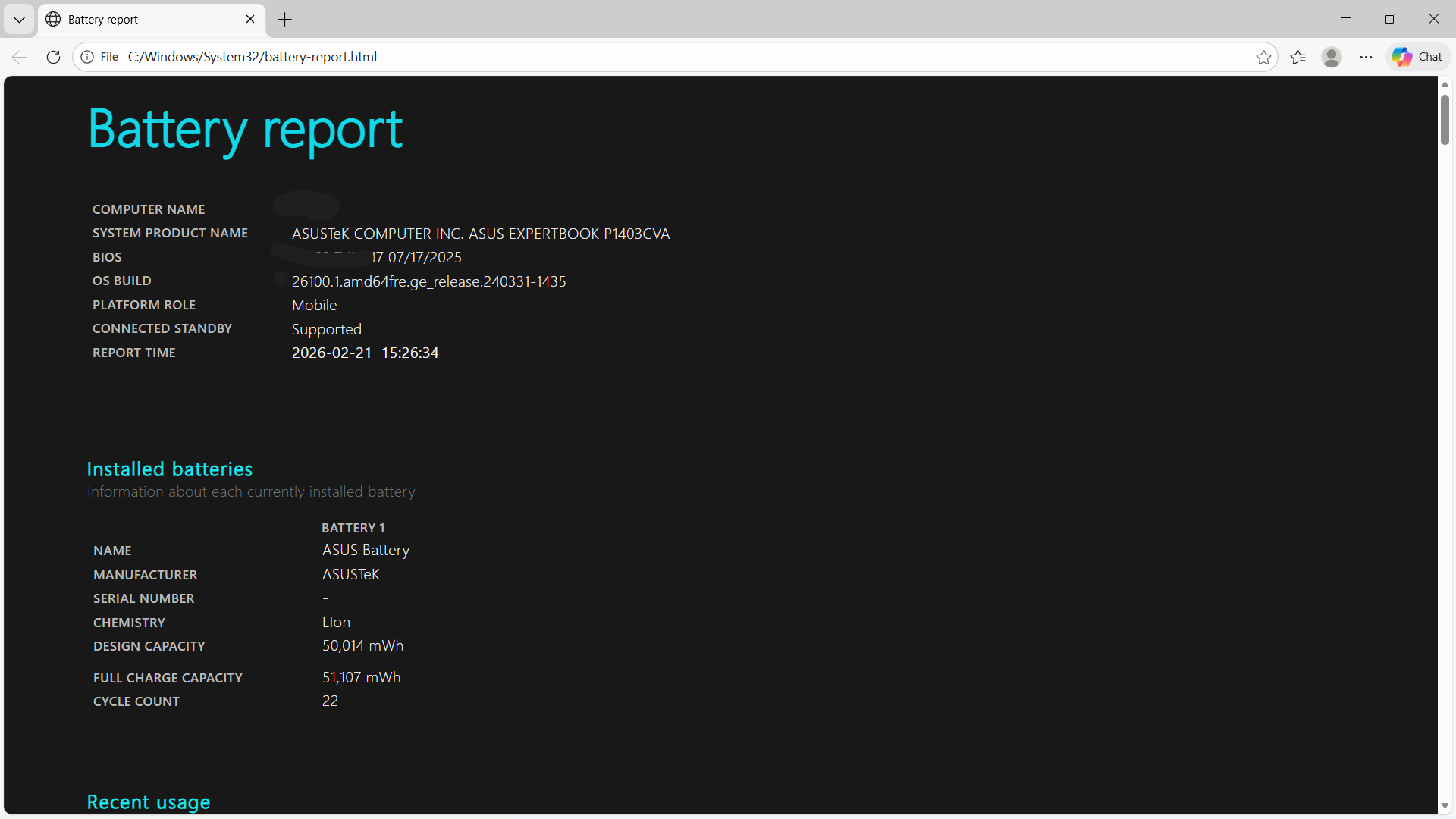1456x819 pixels.
Task: Click the 51,107 mWh full charge value
Action: pyautogui.click(x=361, y=677)
